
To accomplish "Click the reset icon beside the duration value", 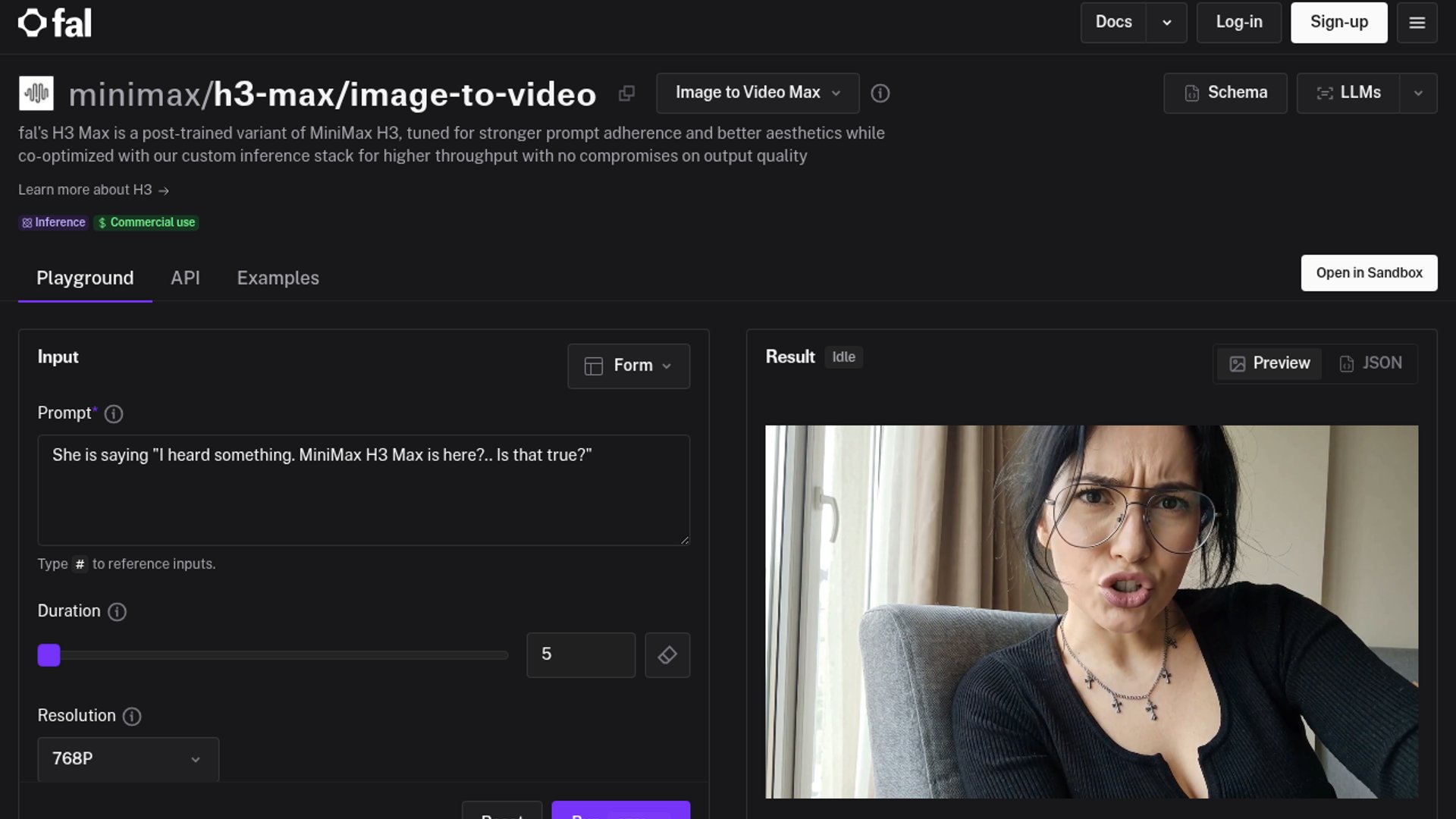I will (x=667, y=655).
